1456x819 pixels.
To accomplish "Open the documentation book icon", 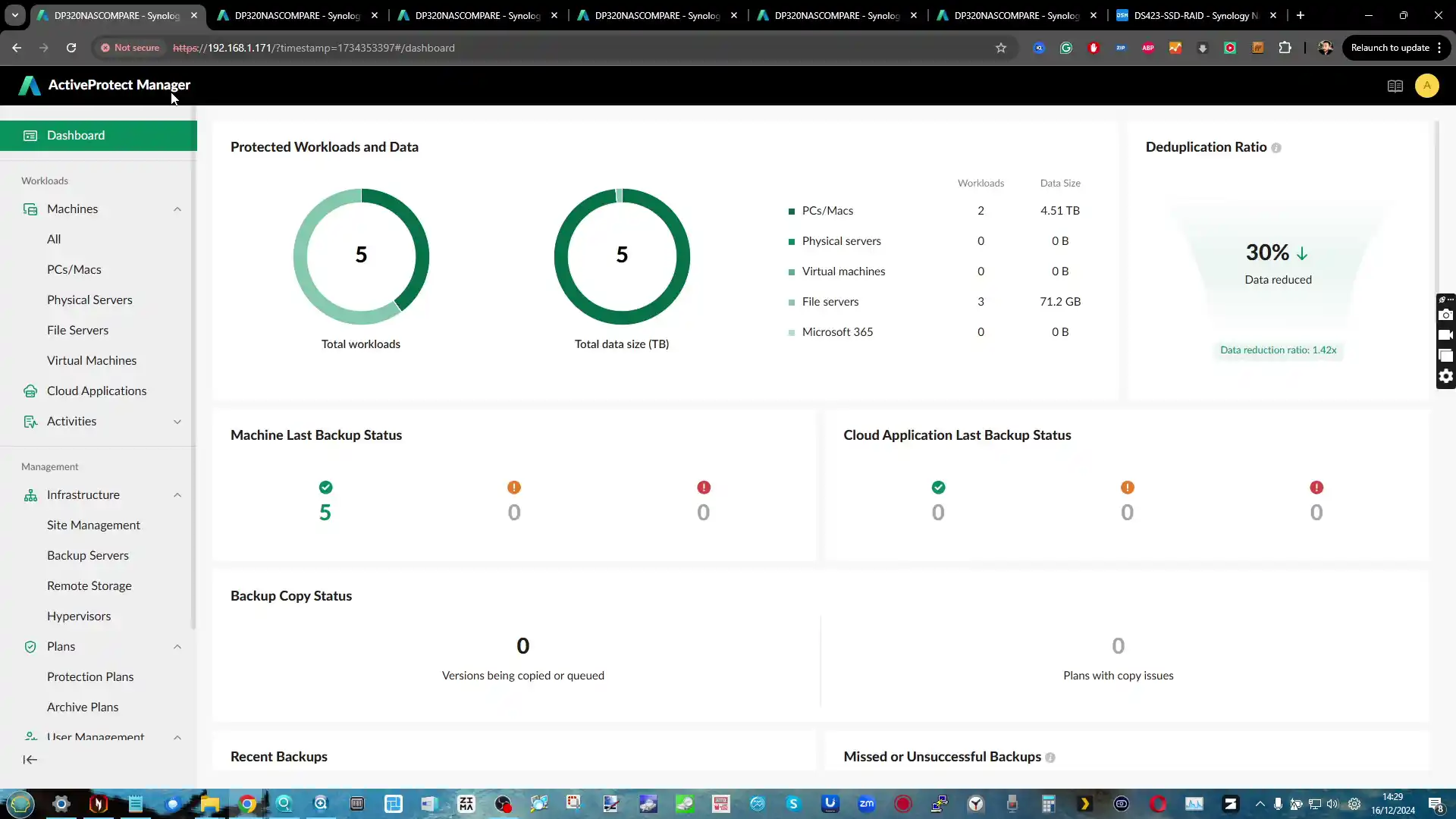I will [x=1395, y=86].
